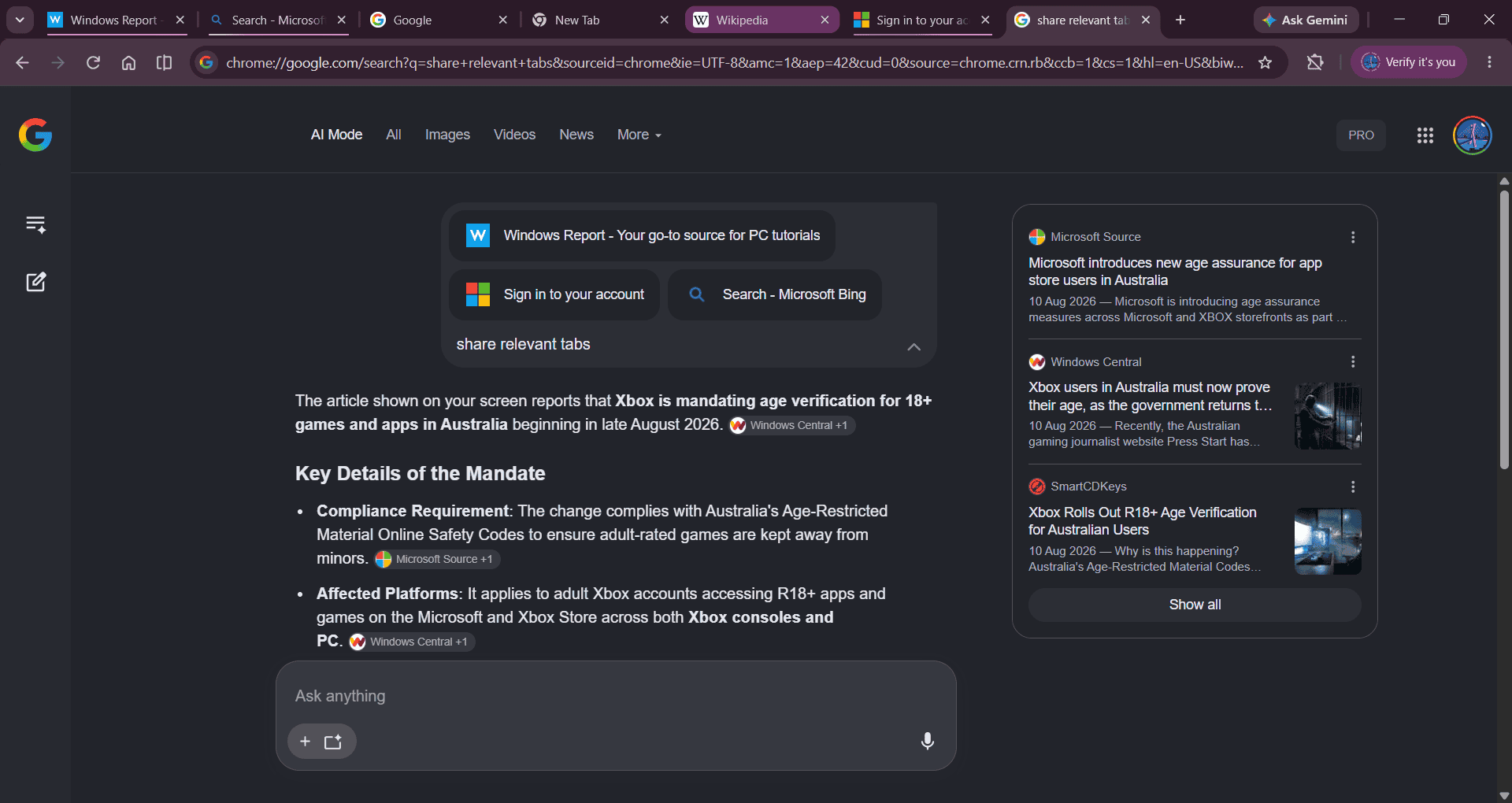Toggle split view icon in toolbar
This screenshot has height=803, width=1512.
pyautogui.click(x=164, y=62)
